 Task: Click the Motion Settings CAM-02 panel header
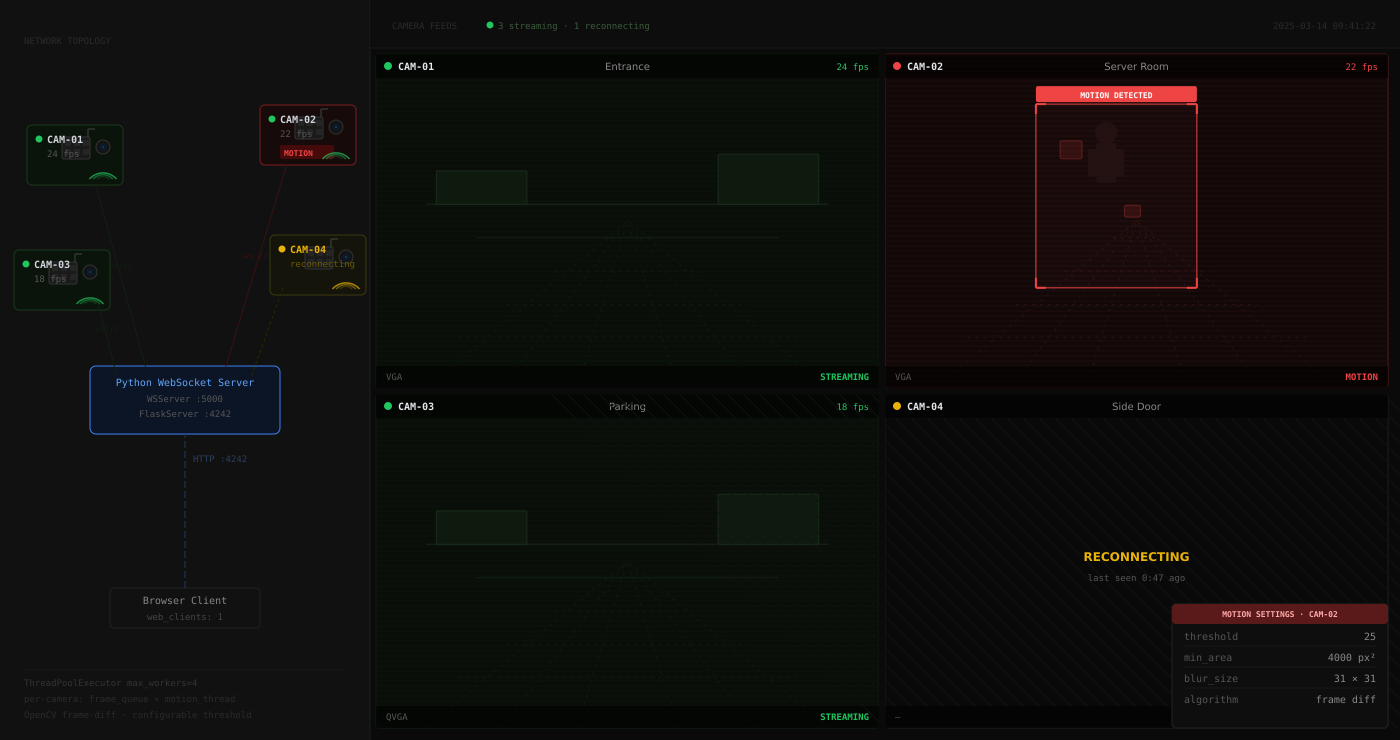click(1279, 614)
